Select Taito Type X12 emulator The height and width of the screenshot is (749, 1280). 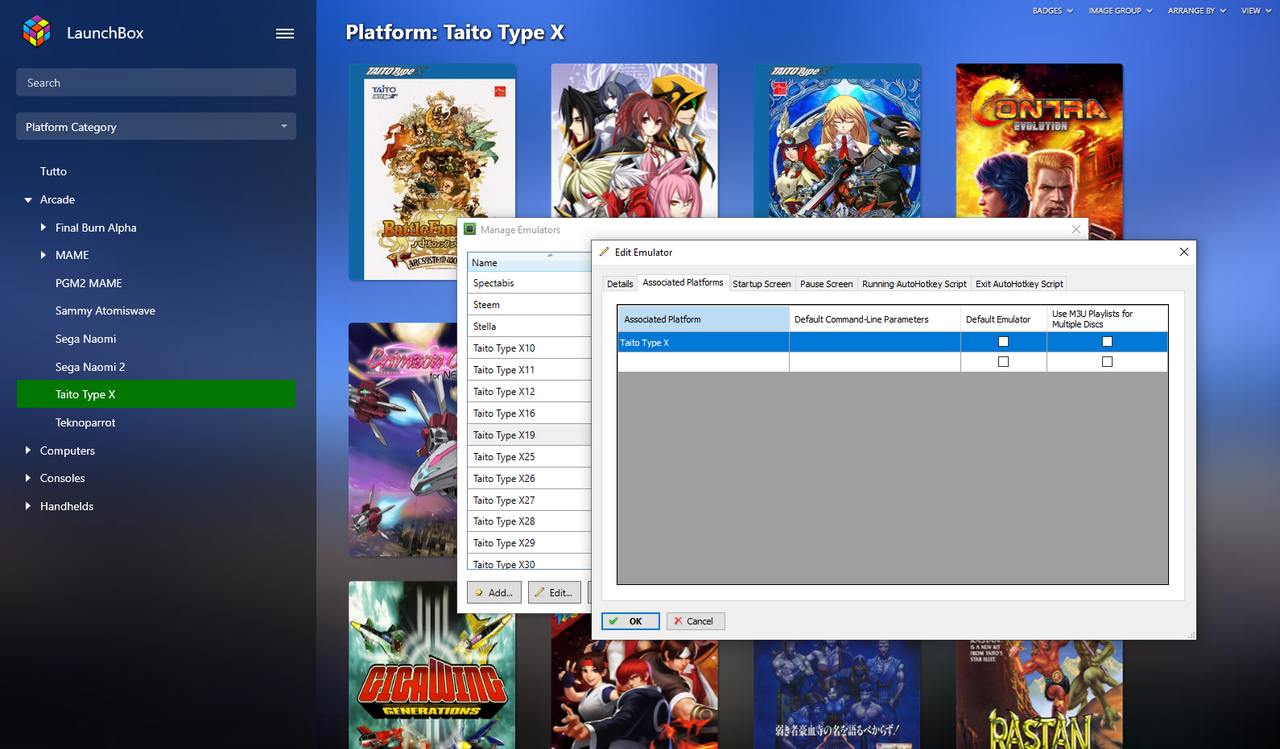point(529,391)
